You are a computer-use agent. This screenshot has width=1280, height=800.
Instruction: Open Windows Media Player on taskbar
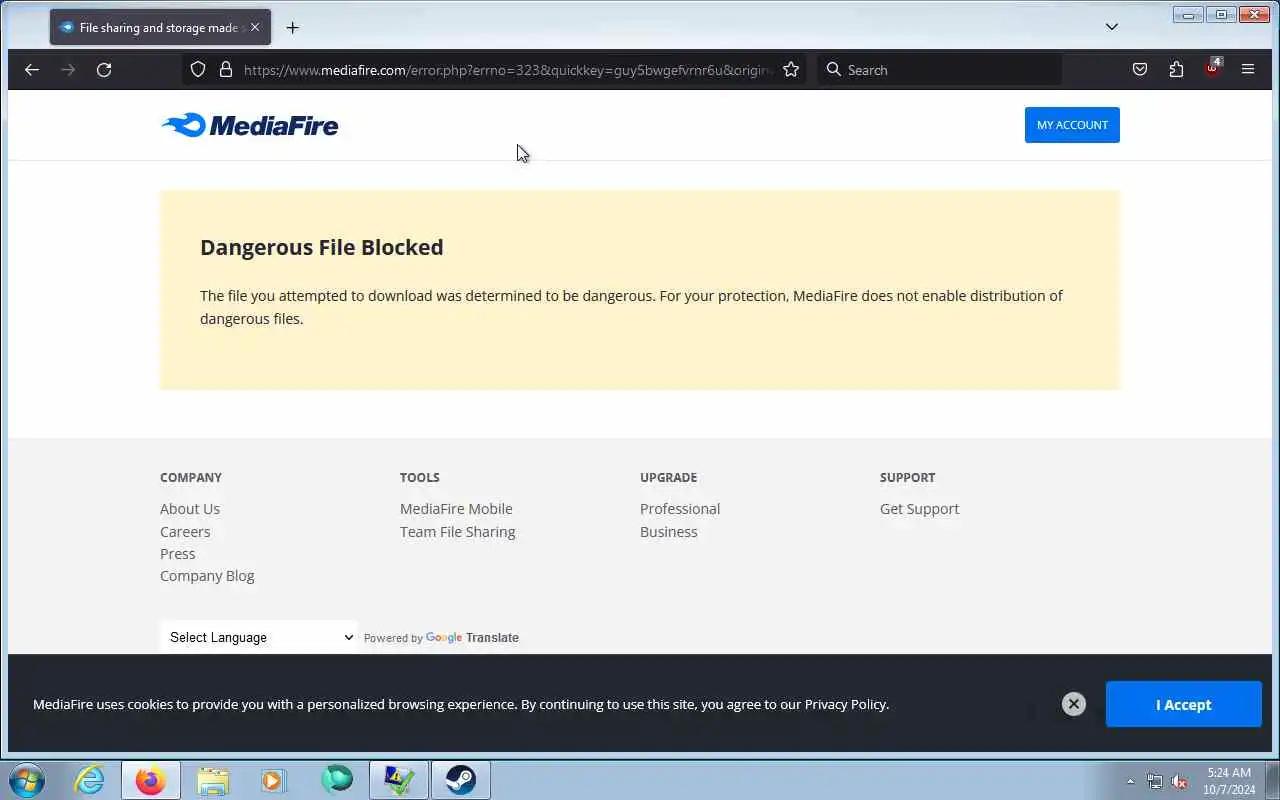tap(274, 780)
